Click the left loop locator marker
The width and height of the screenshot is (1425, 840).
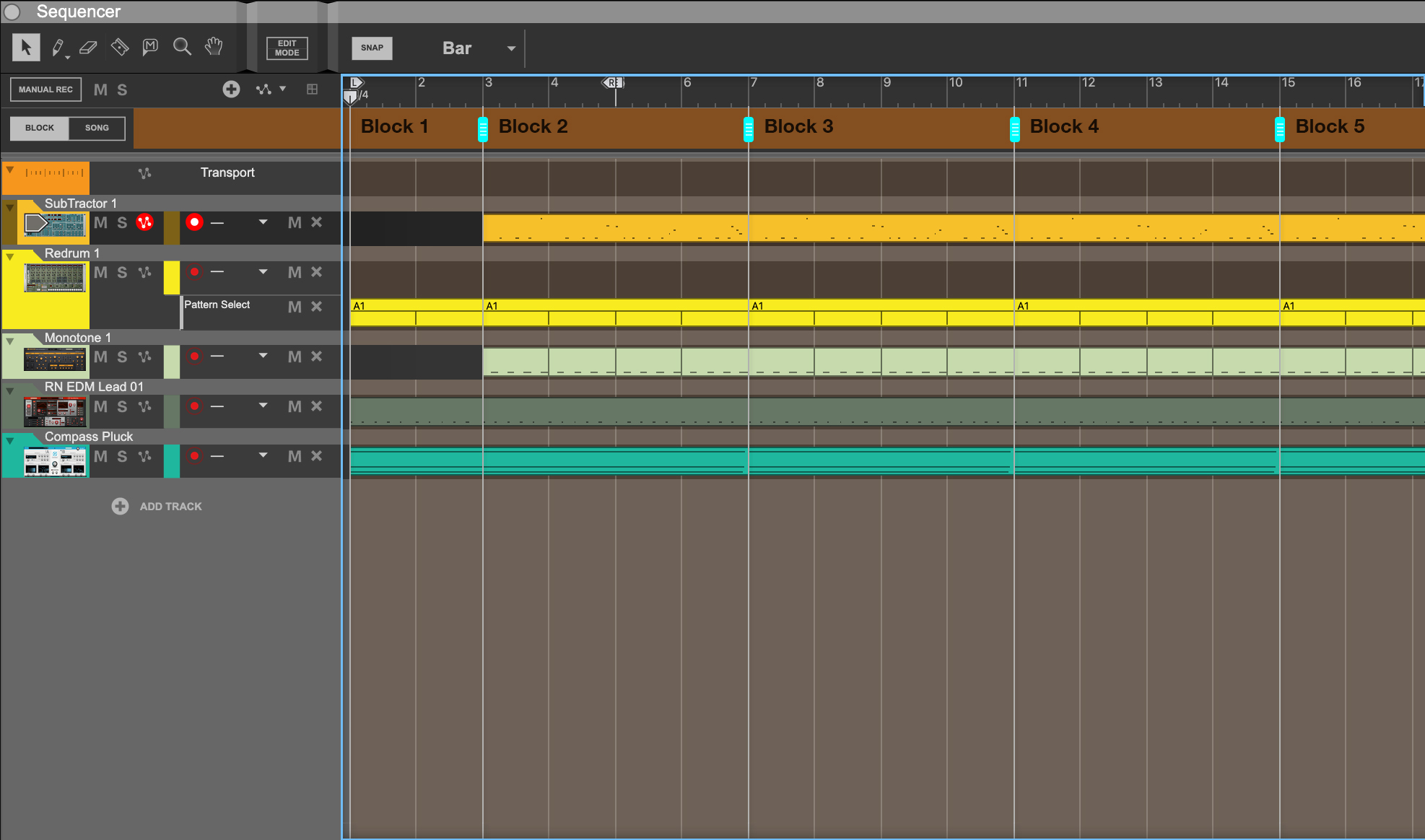(357, 82)
